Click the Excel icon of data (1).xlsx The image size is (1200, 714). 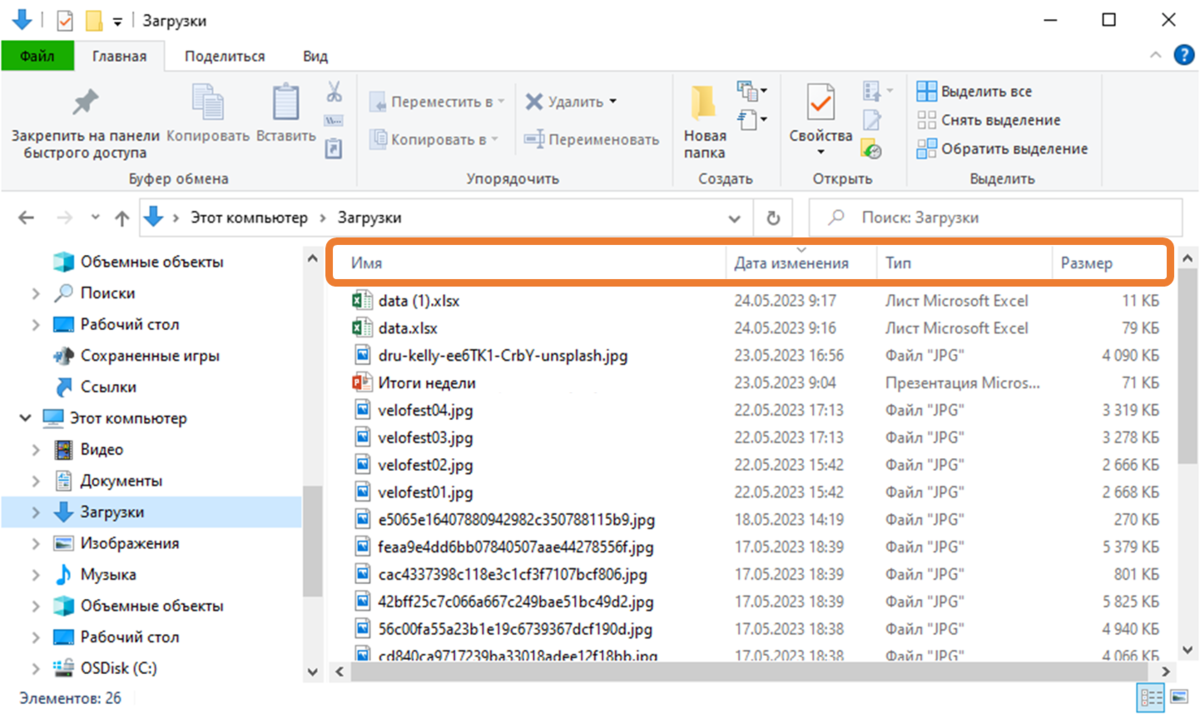point(361,300)
